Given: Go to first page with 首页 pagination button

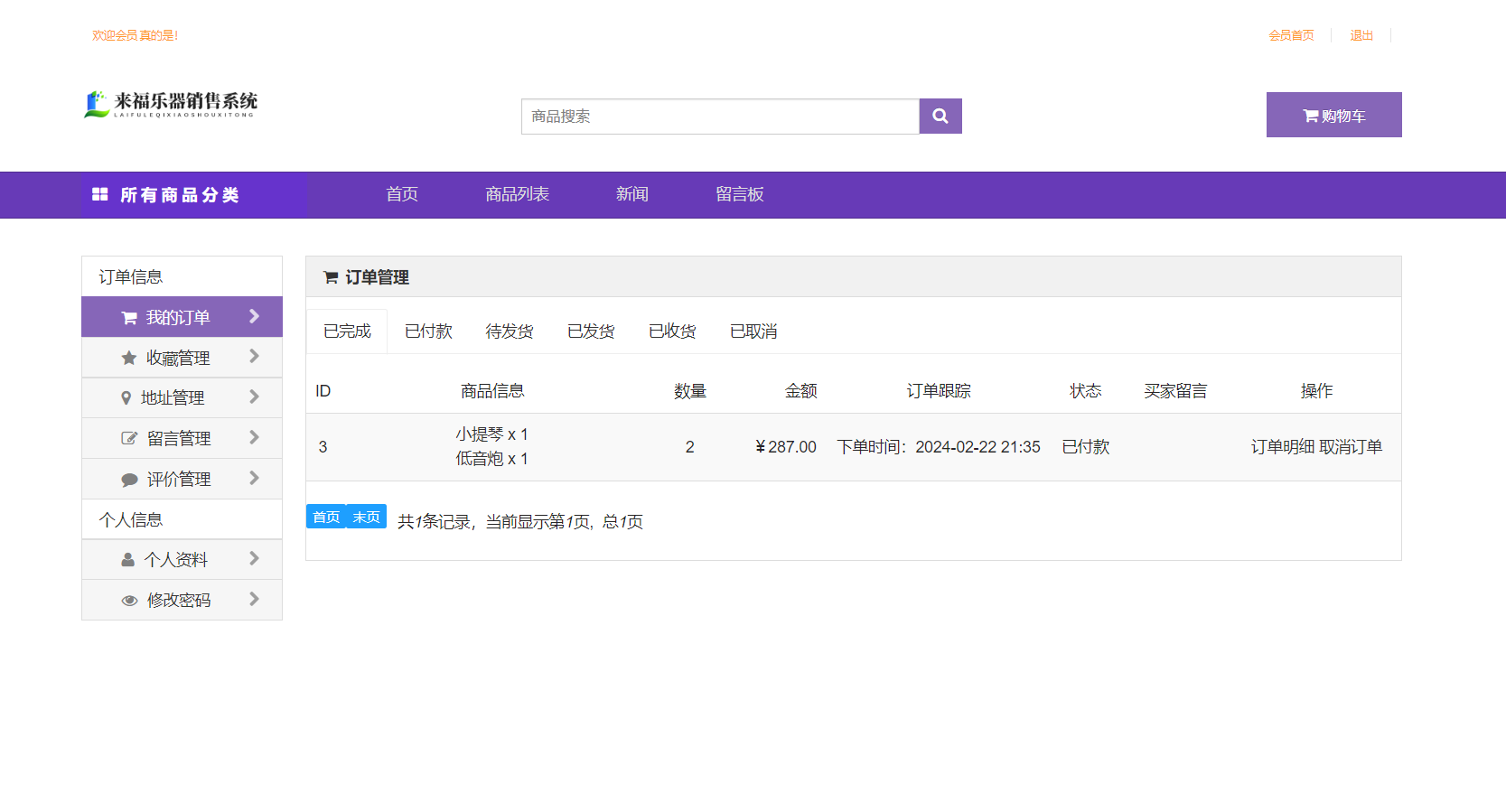Looking at the screenshot, I should point(326,517).
